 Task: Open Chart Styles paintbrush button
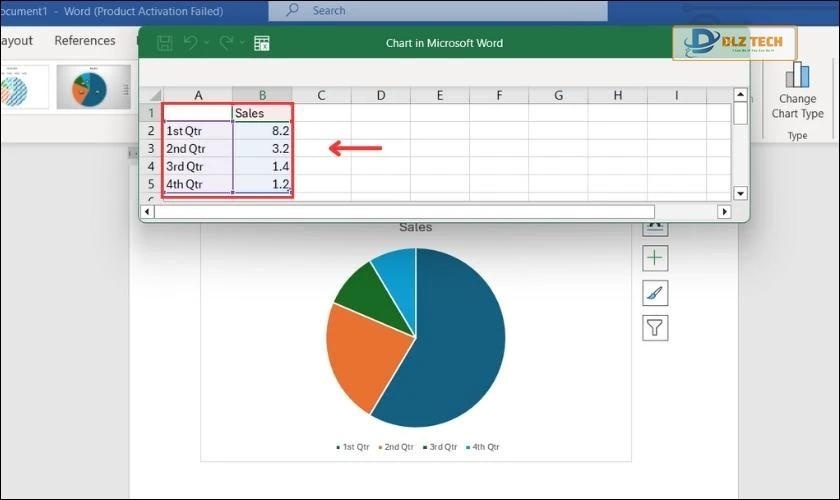click(655, 293)
